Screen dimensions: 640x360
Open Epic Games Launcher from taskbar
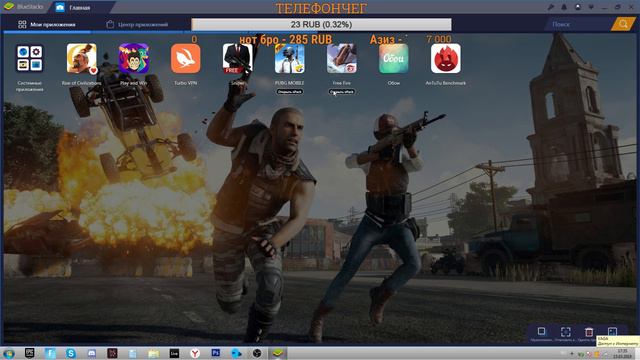30,353
